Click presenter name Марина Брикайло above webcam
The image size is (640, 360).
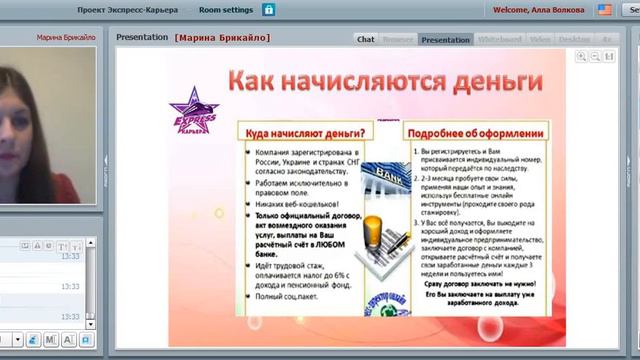click(66, 38)
